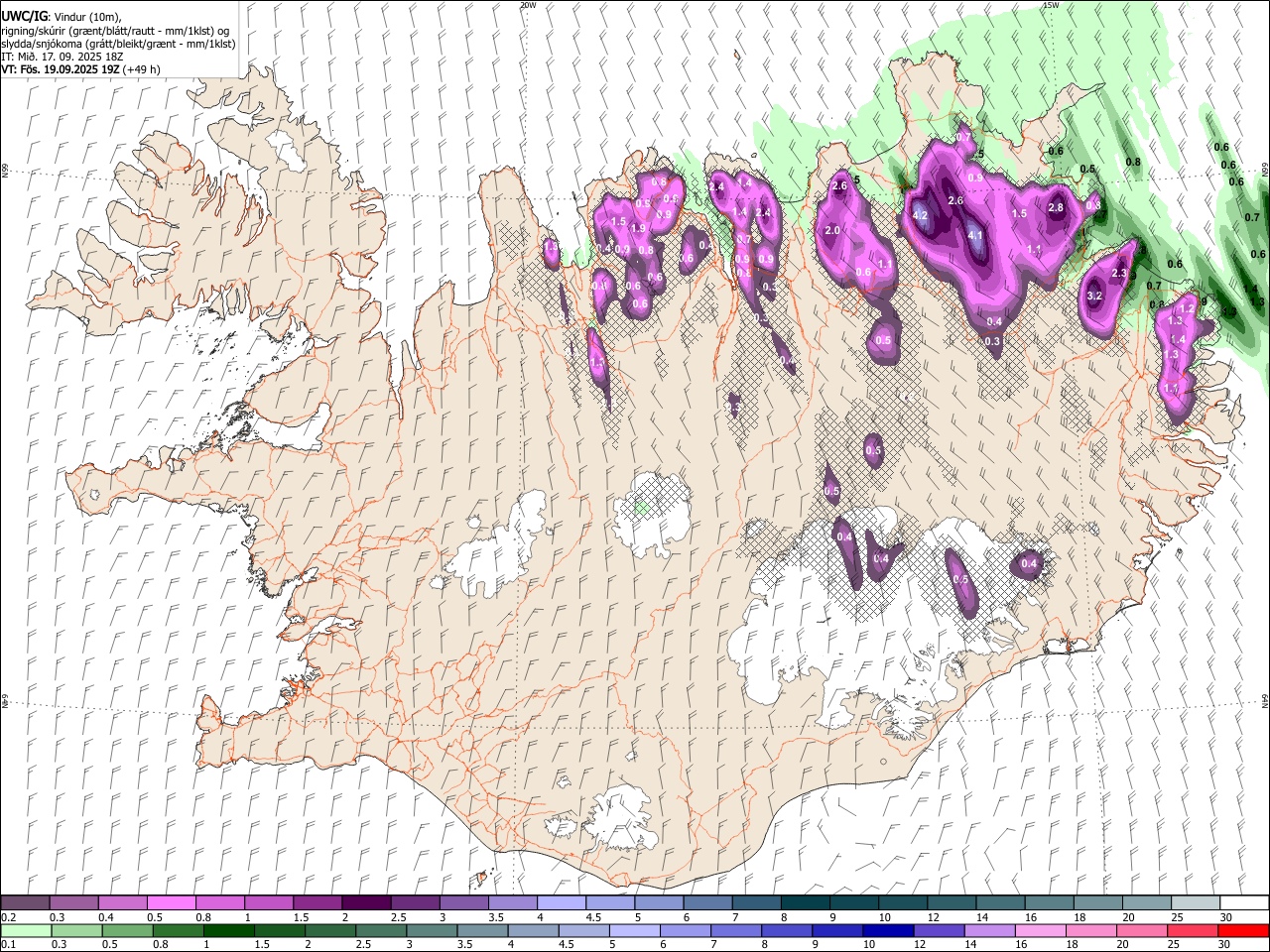The image size is (1270, 952).
Task: Click the '3.2' snowfall value on the map
Action: point(1094,296)
